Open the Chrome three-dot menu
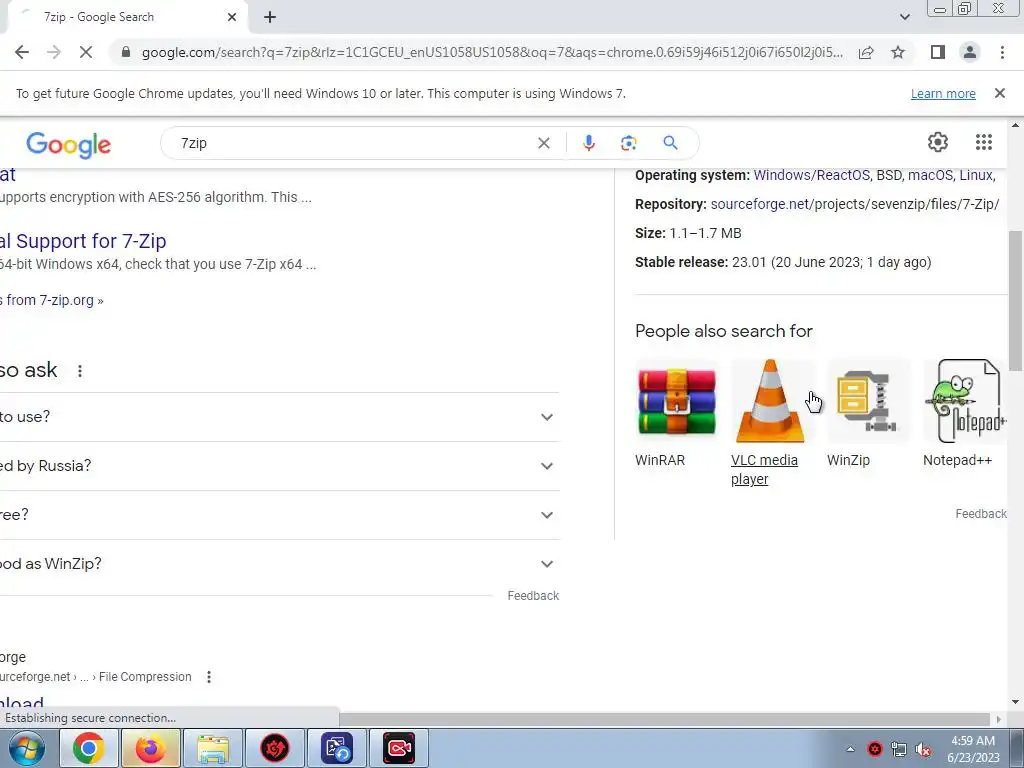The width and height of the screenshot is (1024, 768). point(1002,52)
